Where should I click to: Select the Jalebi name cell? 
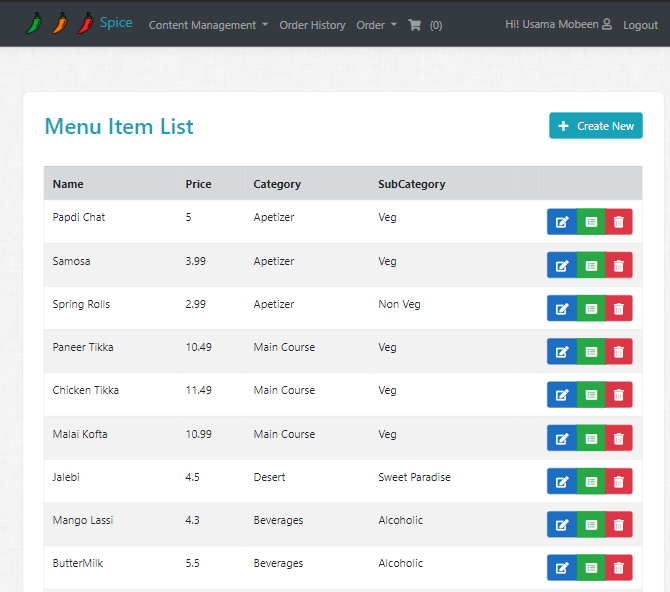66,477
